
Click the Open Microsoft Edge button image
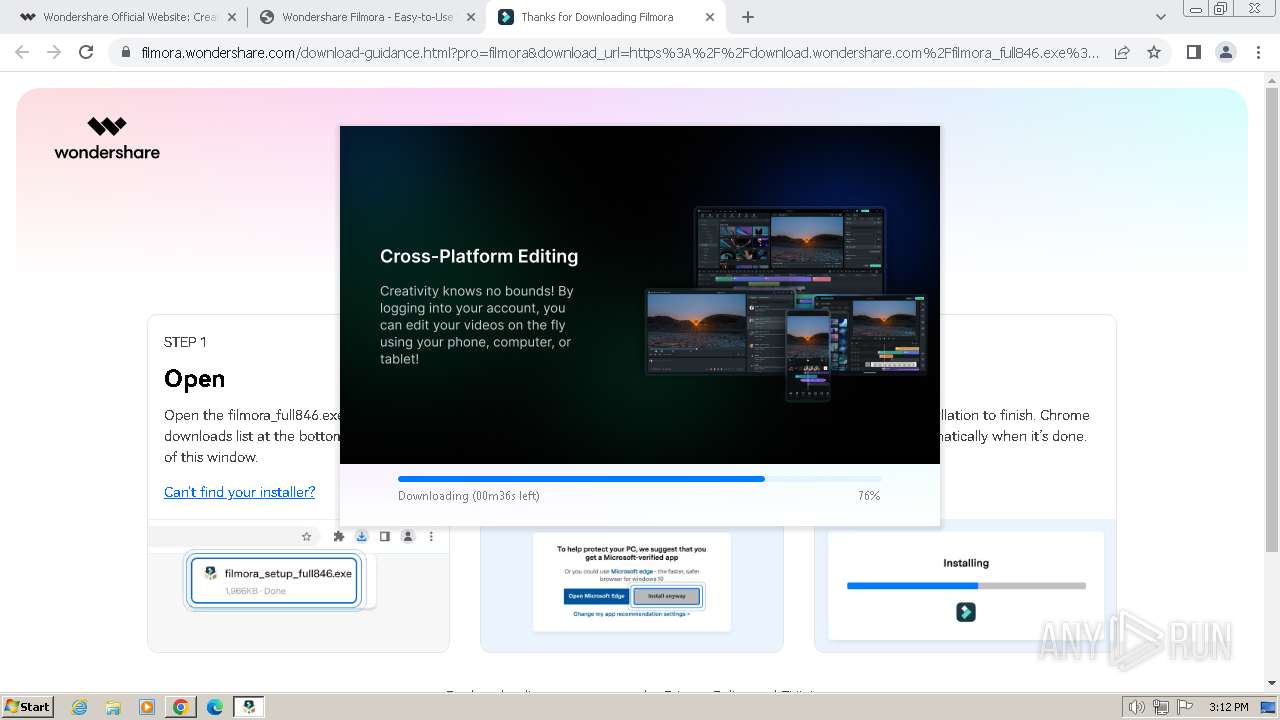[x=597, y=596]
